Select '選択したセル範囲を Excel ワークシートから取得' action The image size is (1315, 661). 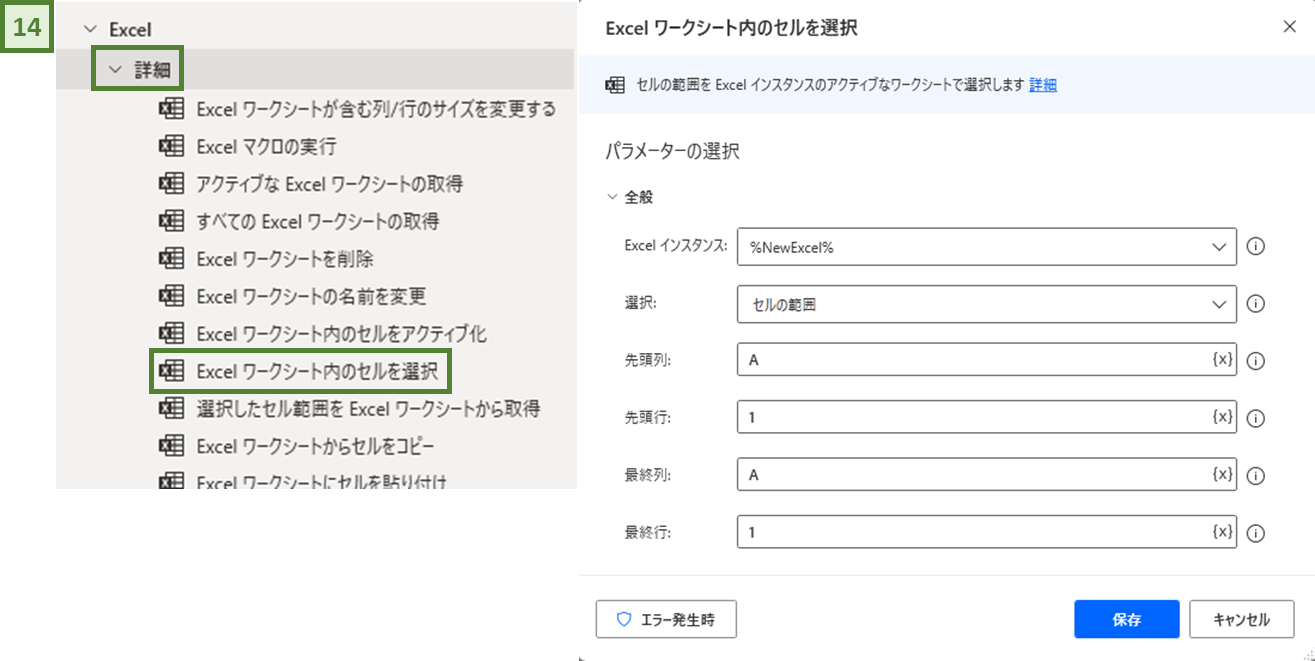[x=368, y=408]
